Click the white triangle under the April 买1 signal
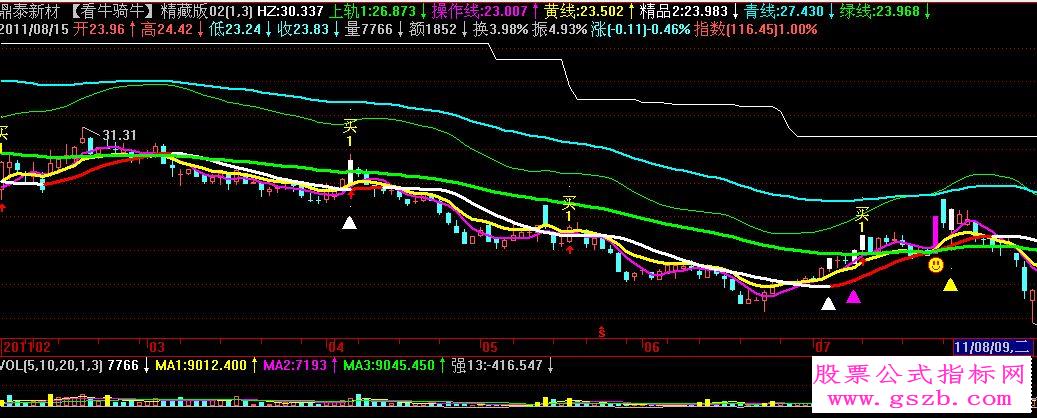1037x418 pixels. pos(349,224)
